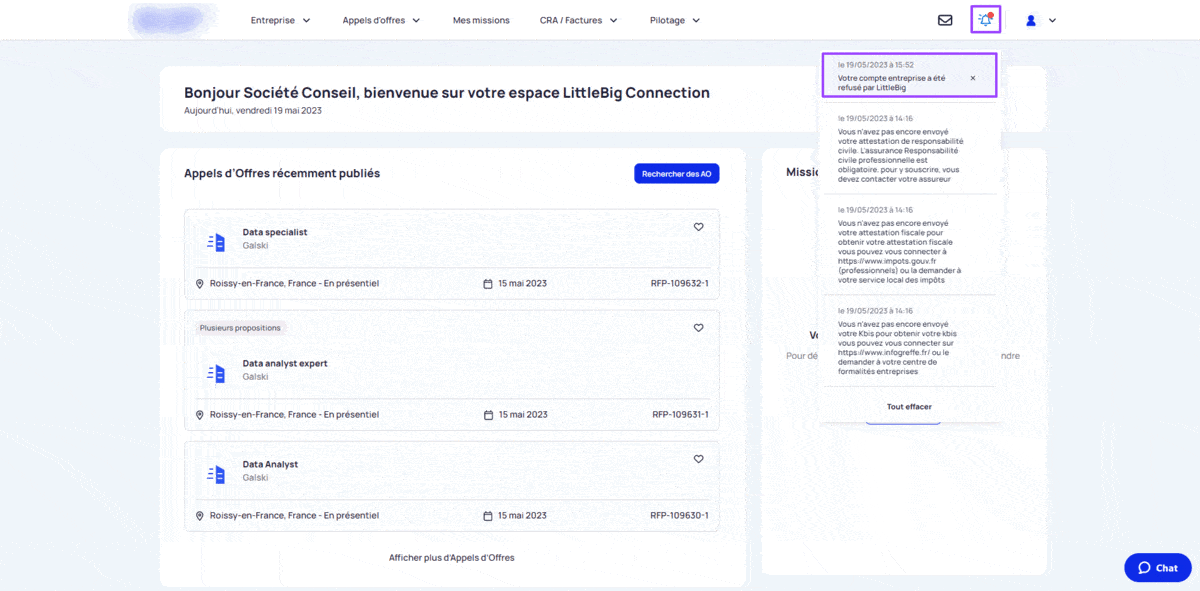Toggle heart on Data Analyst offer

(699, 459)
